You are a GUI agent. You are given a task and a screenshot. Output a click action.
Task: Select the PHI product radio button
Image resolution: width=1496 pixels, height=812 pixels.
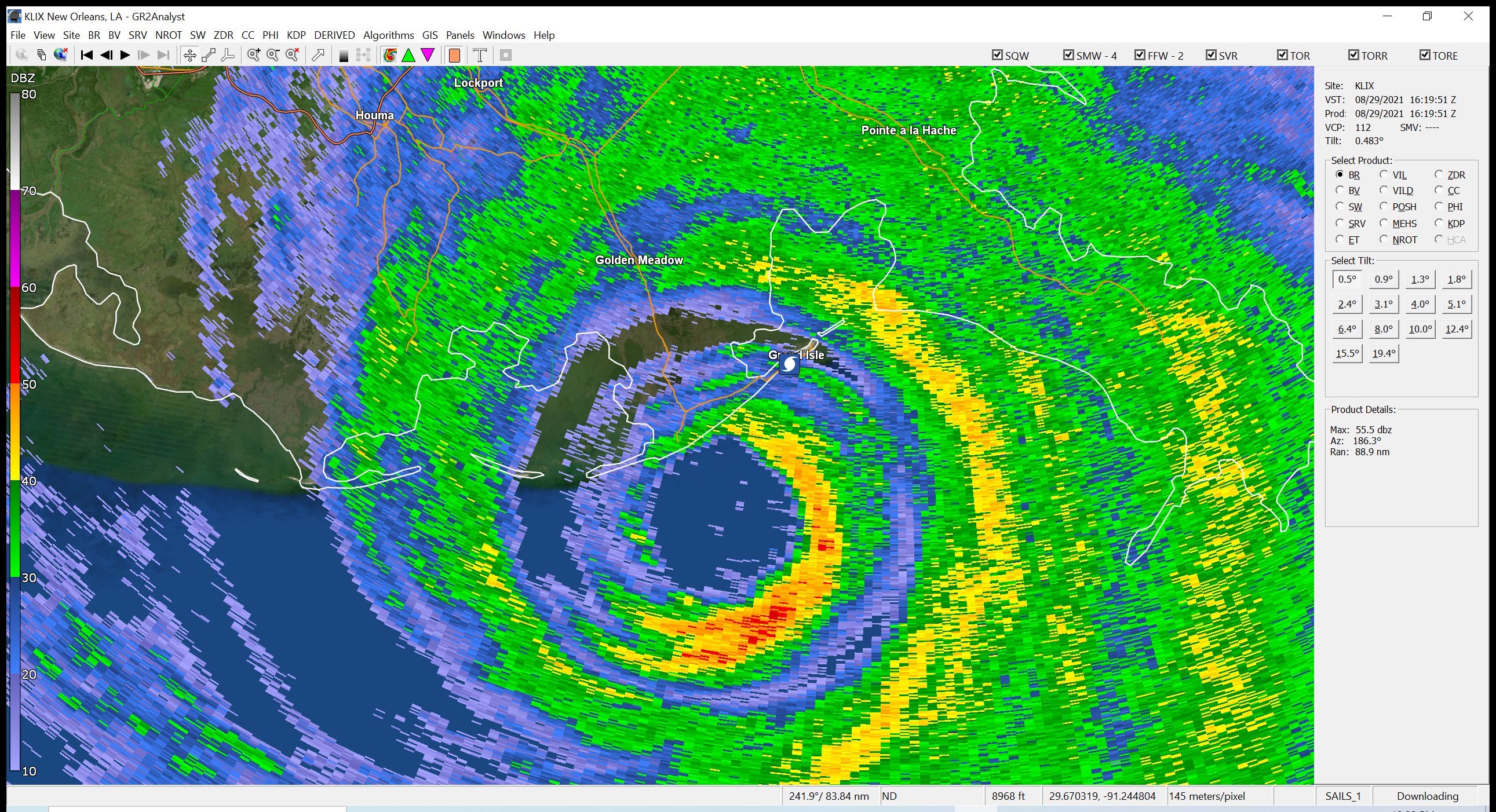[x=1439, y=206]
